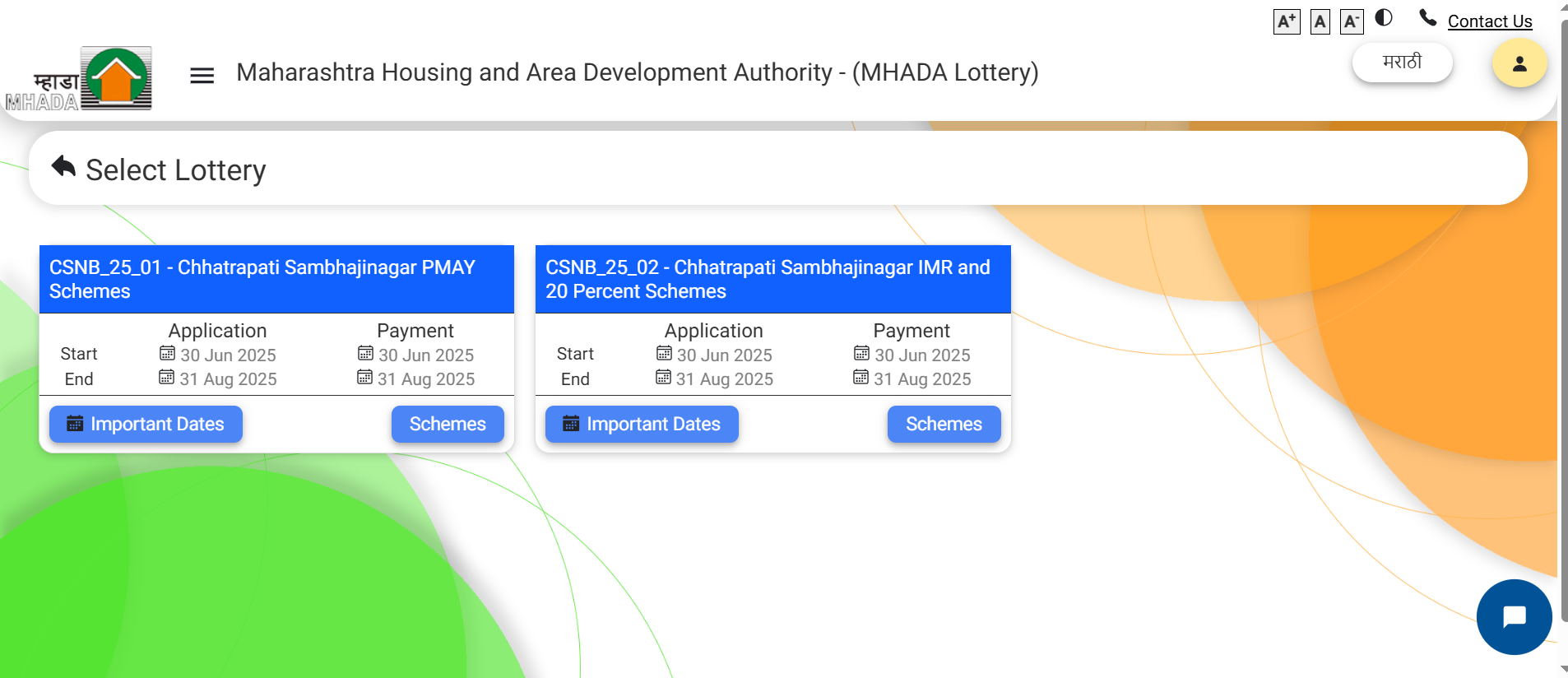Open Schemes for CSNB_25_01 PMAY lottery
The width and height of the screenshot is (1568, 678).
pyautogui.click(x=448, y=424)
